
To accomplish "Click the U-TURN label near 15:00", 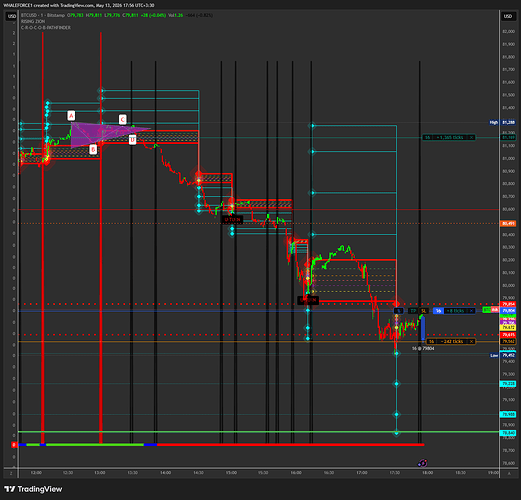I will coord(232,219).
